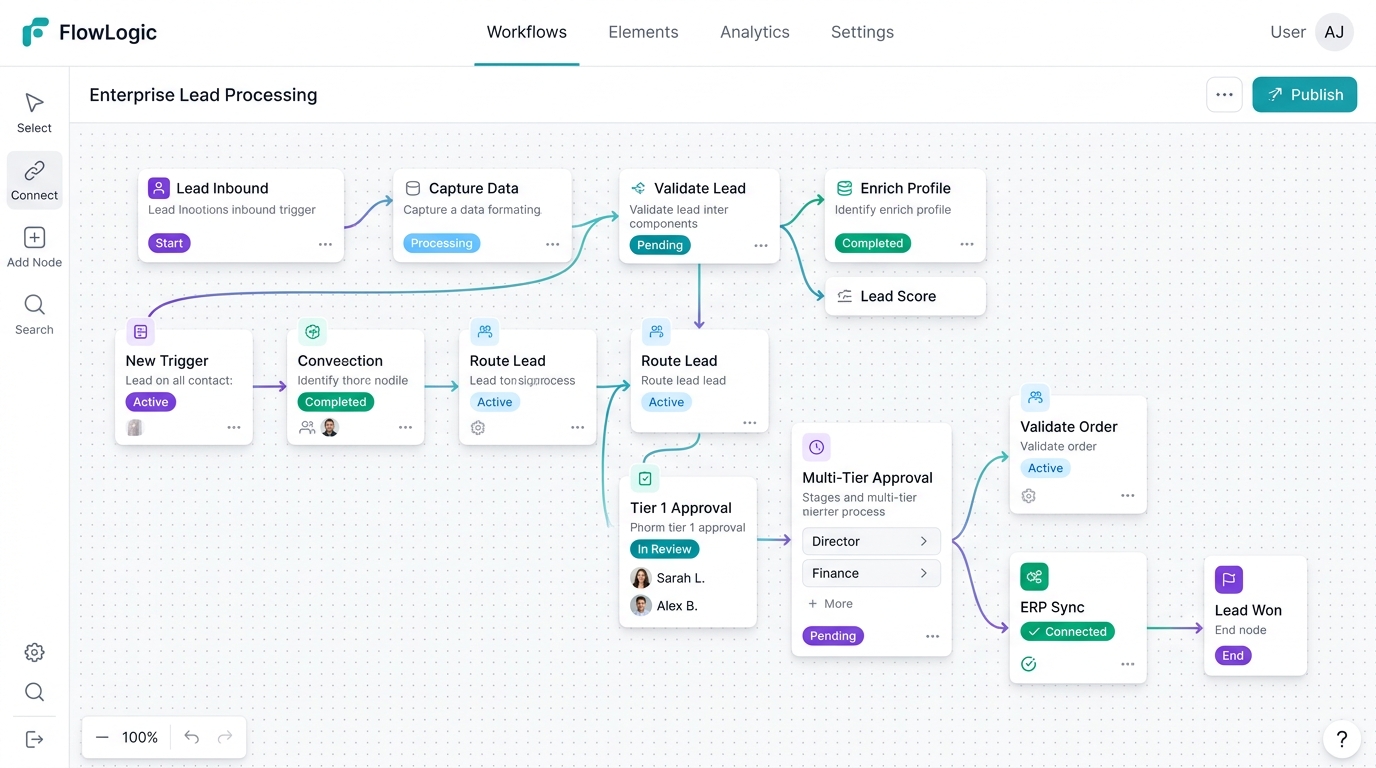Click the people icon above Validate Order
Image resolution: width=1376 pixels, height=768 pixels.
1035,397
